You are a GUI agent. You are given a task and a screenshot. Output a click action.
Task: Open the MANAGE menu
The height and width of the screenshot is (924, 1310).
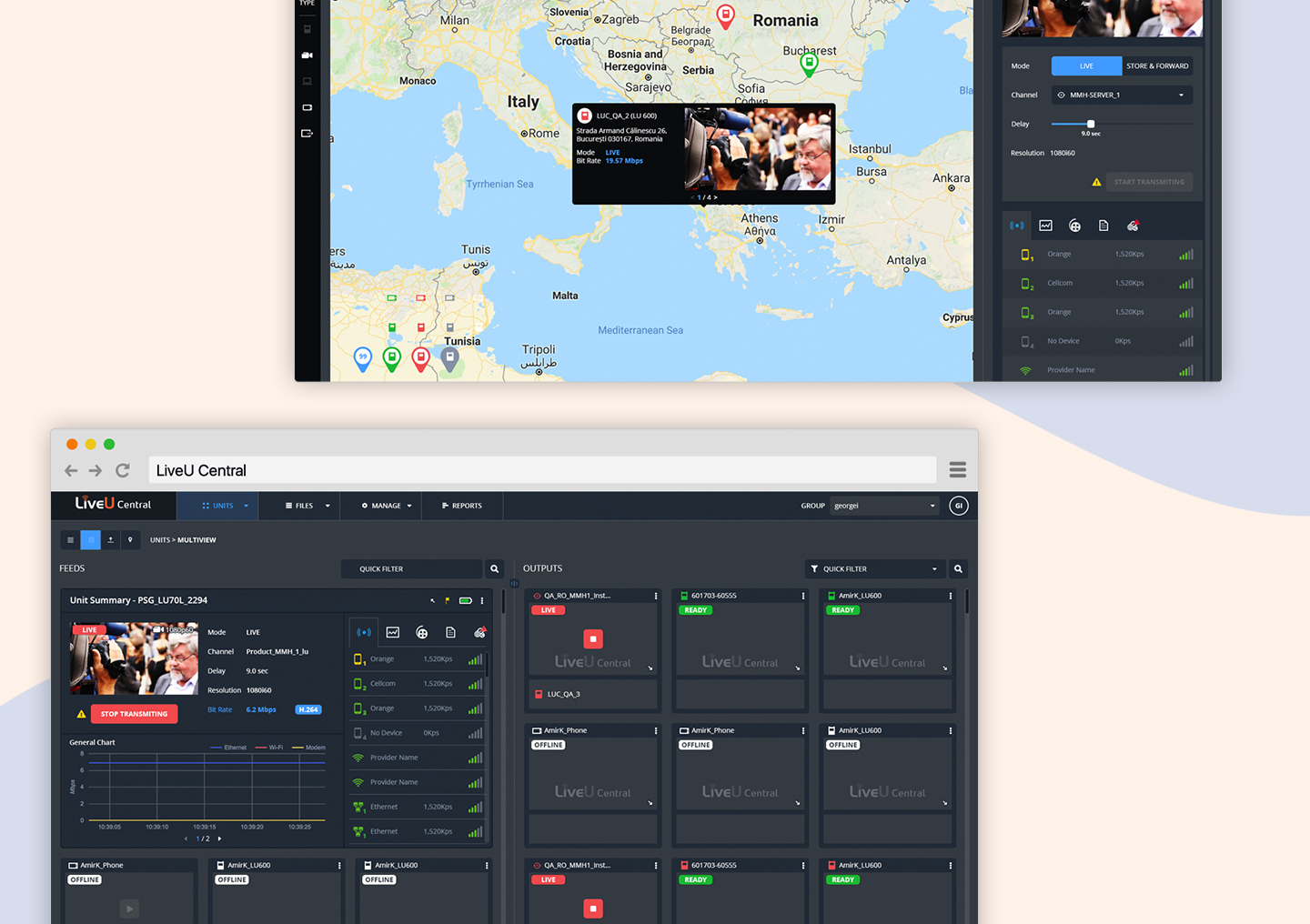click(x=381, y=506)
